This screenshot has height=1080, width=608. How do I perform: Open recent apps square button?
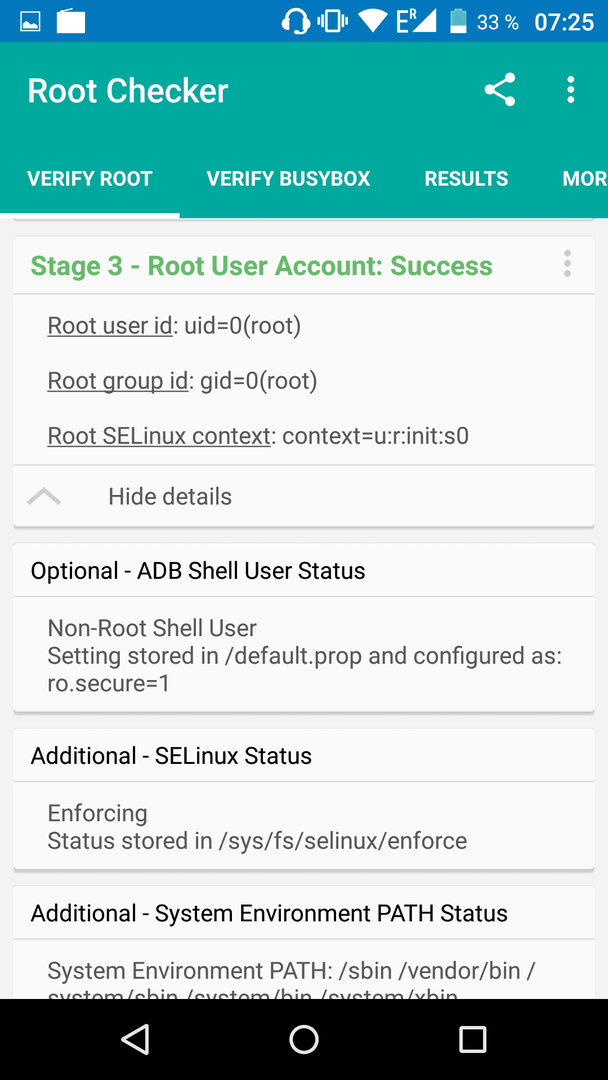472,1039
